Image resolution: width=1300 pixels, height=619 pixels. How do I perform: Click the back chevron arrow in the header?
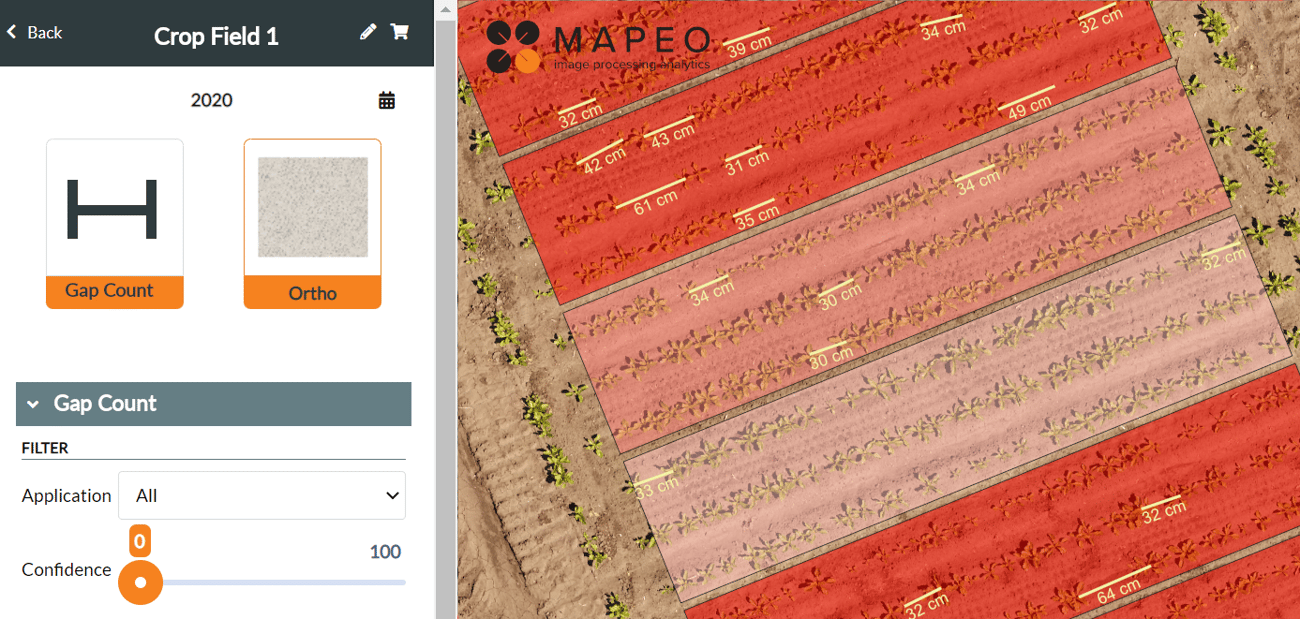click(11, 31)
